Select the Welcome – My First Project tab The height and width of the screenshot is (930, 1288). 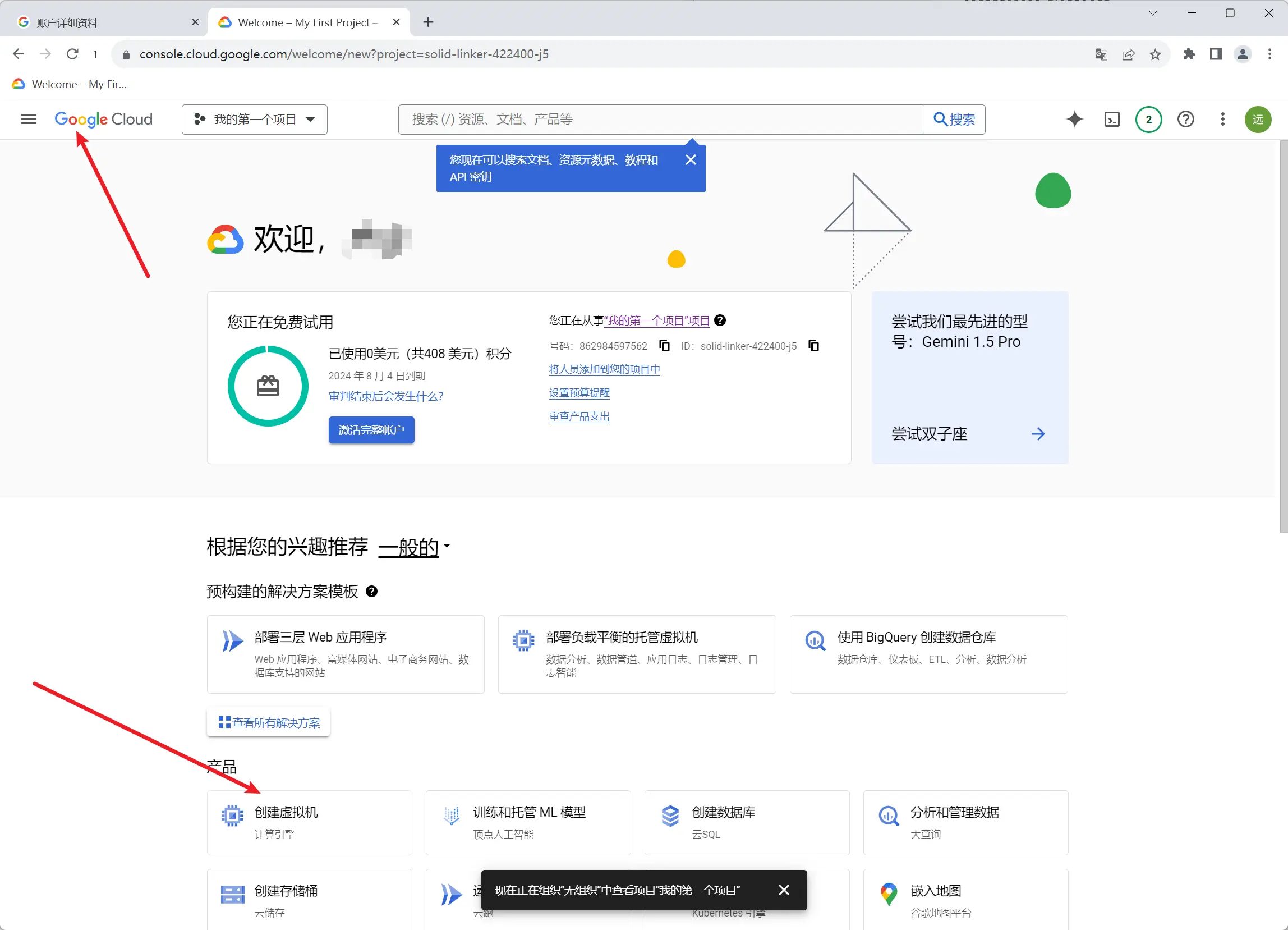click(309, 22)
